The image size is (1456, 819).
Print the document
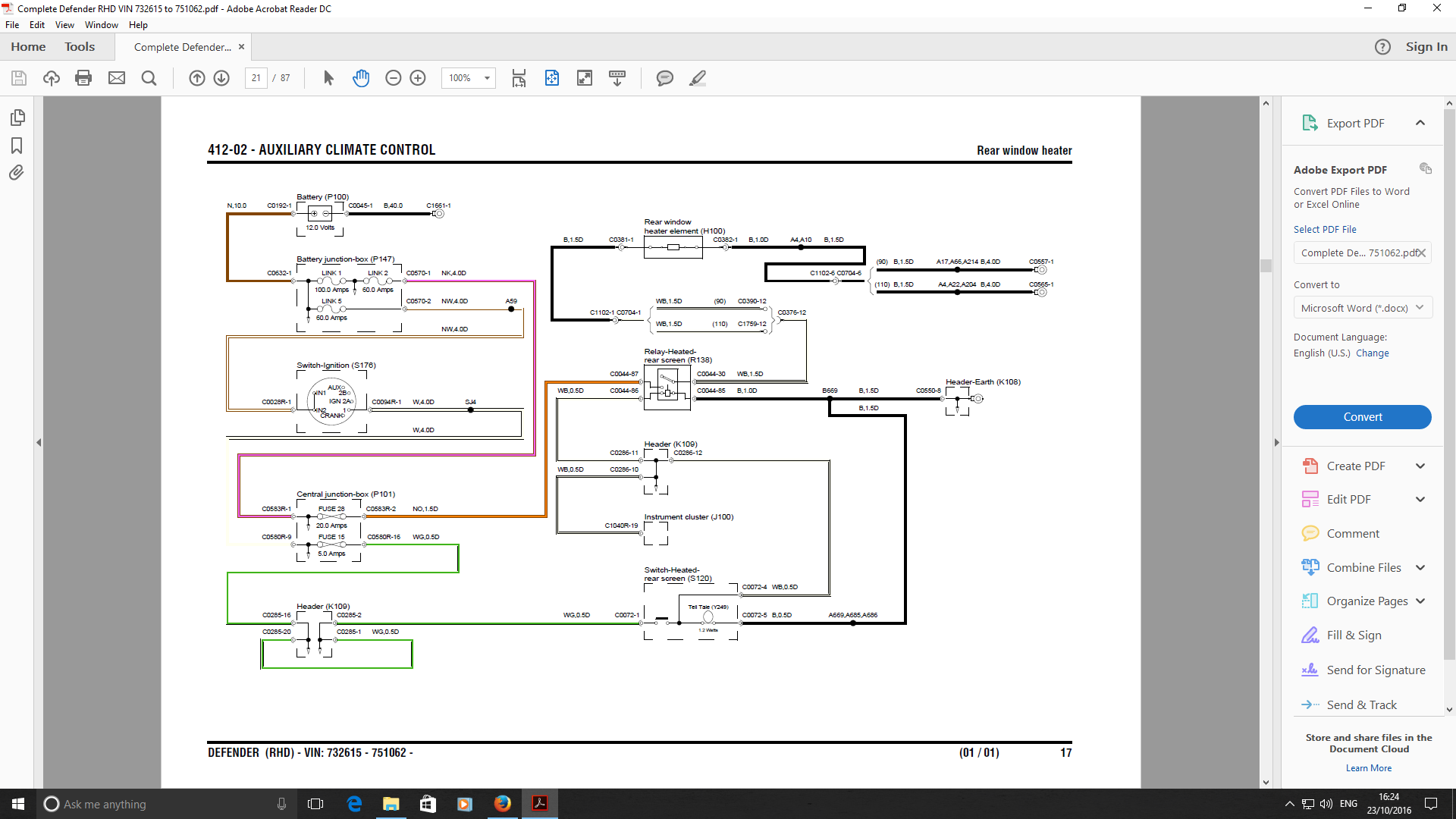83,78
